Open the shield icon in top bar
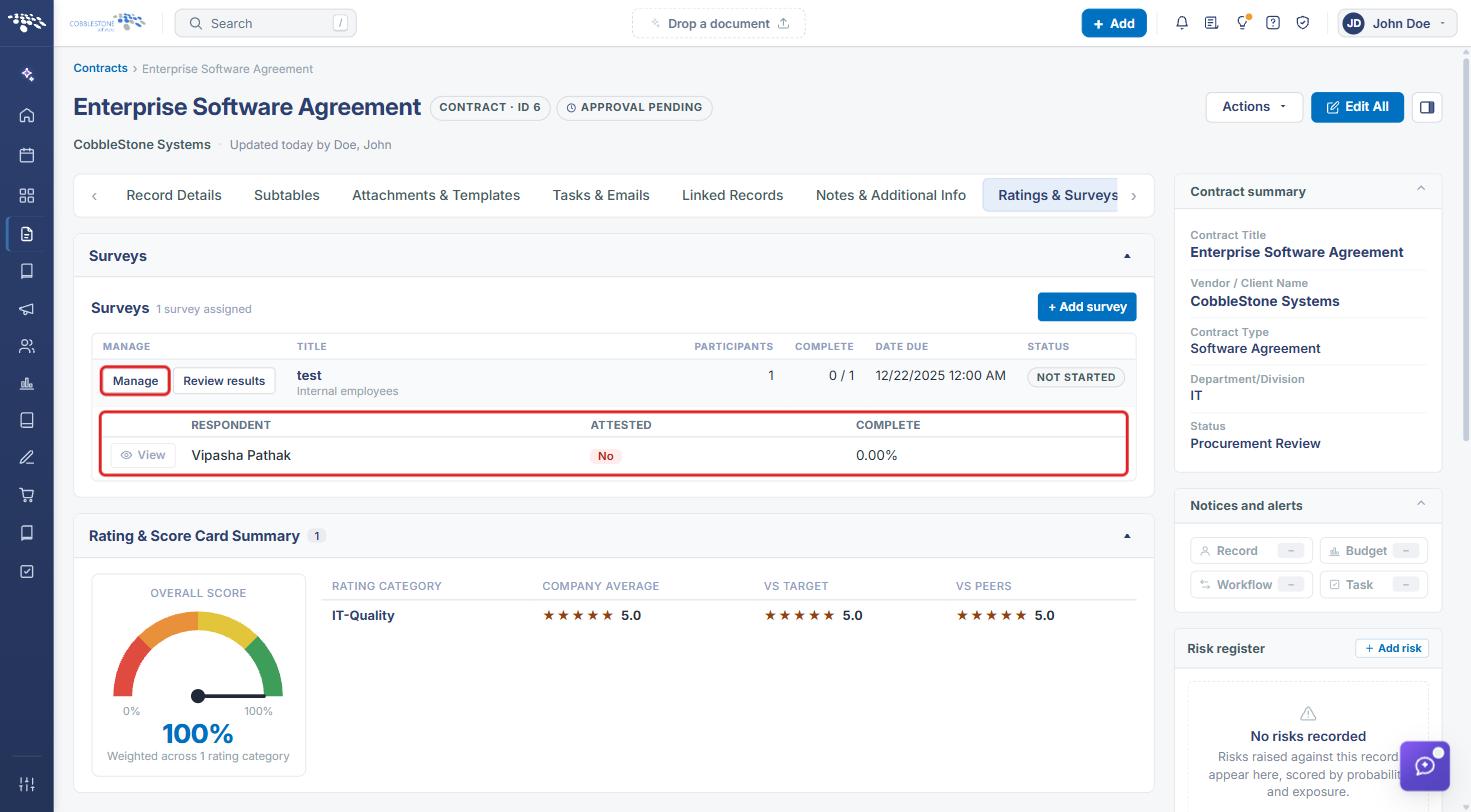Viewport: 1471px width, 812px height. pyautogui.click(x=1303, y=23)
